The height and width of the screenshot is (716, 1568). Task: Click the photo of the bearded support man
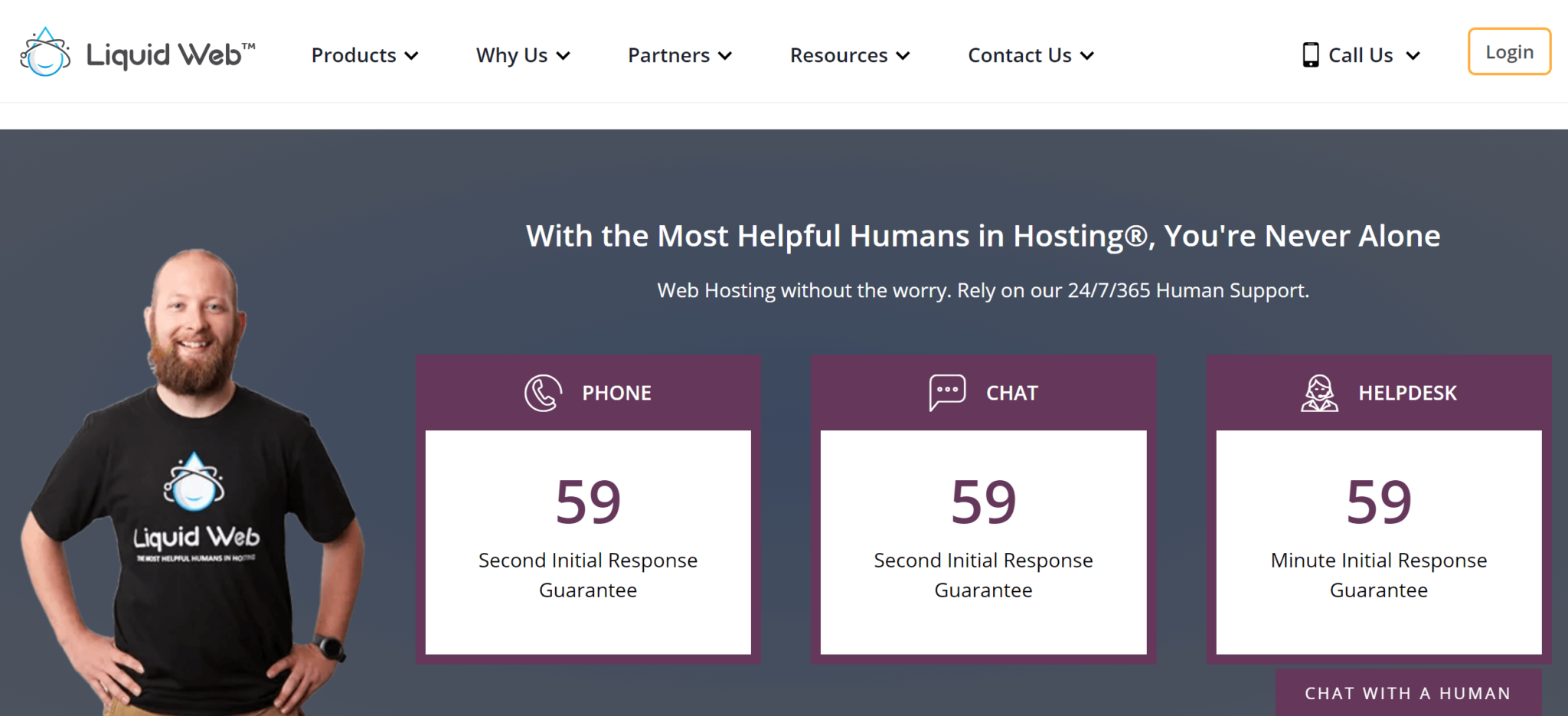(191, 482)
